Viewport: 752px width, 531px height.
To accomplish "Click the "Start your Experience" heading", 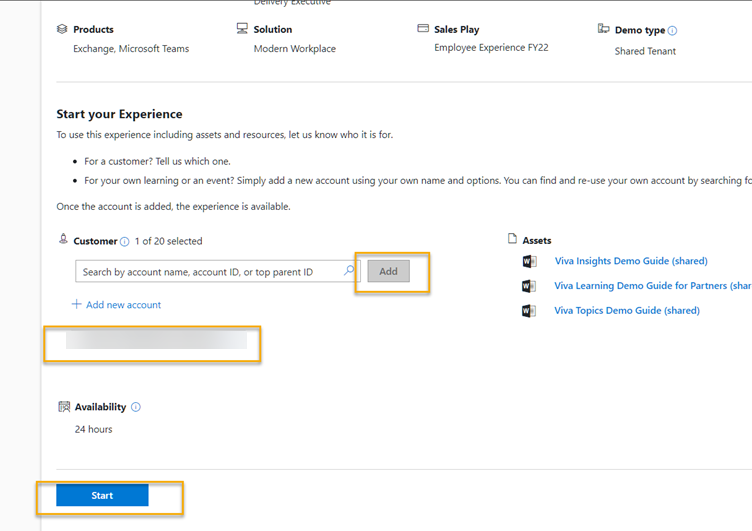I will [x=119, y=114].
